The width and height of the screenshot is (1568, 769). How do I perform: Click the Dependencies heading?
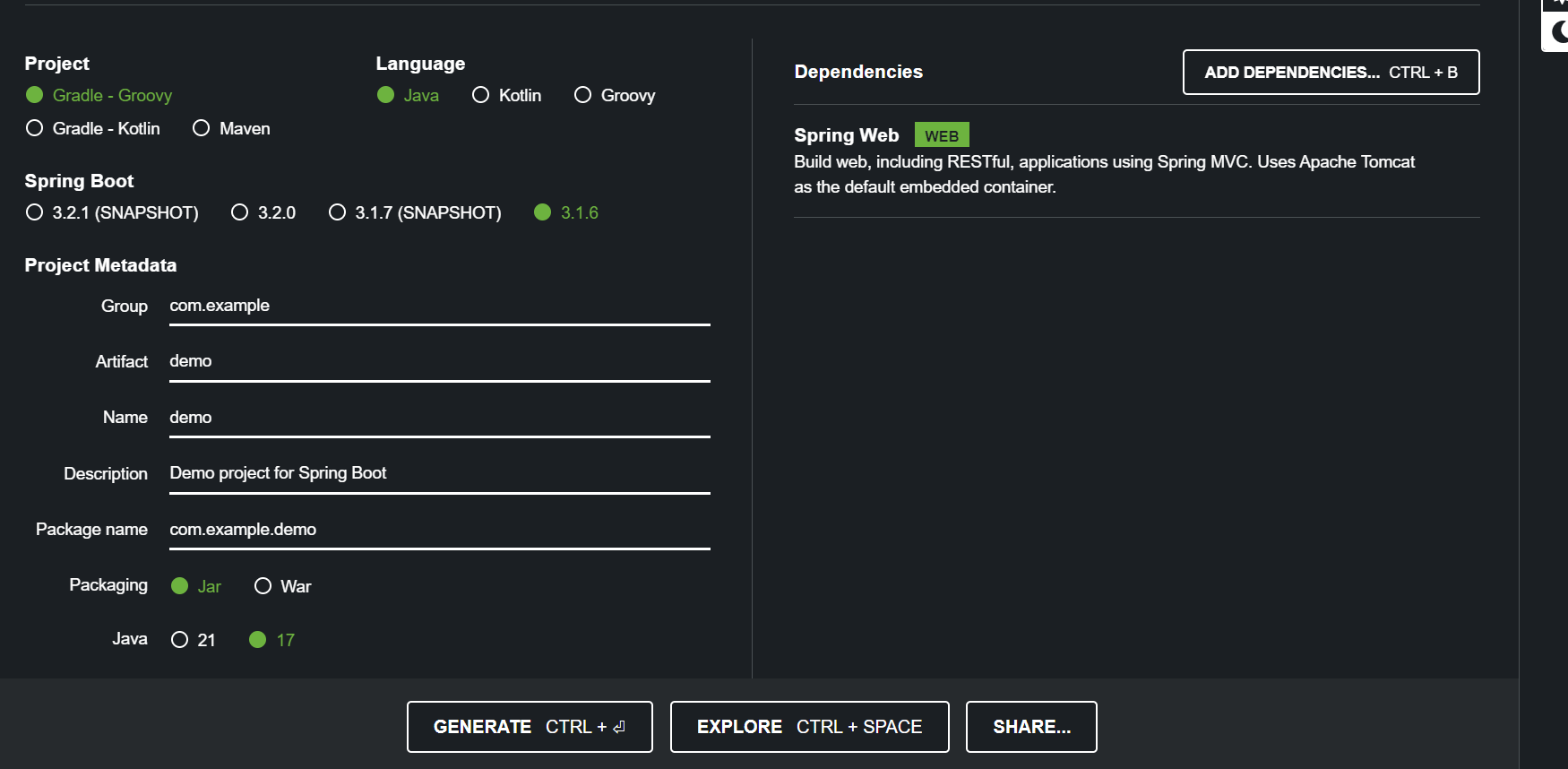click(858, 72)
